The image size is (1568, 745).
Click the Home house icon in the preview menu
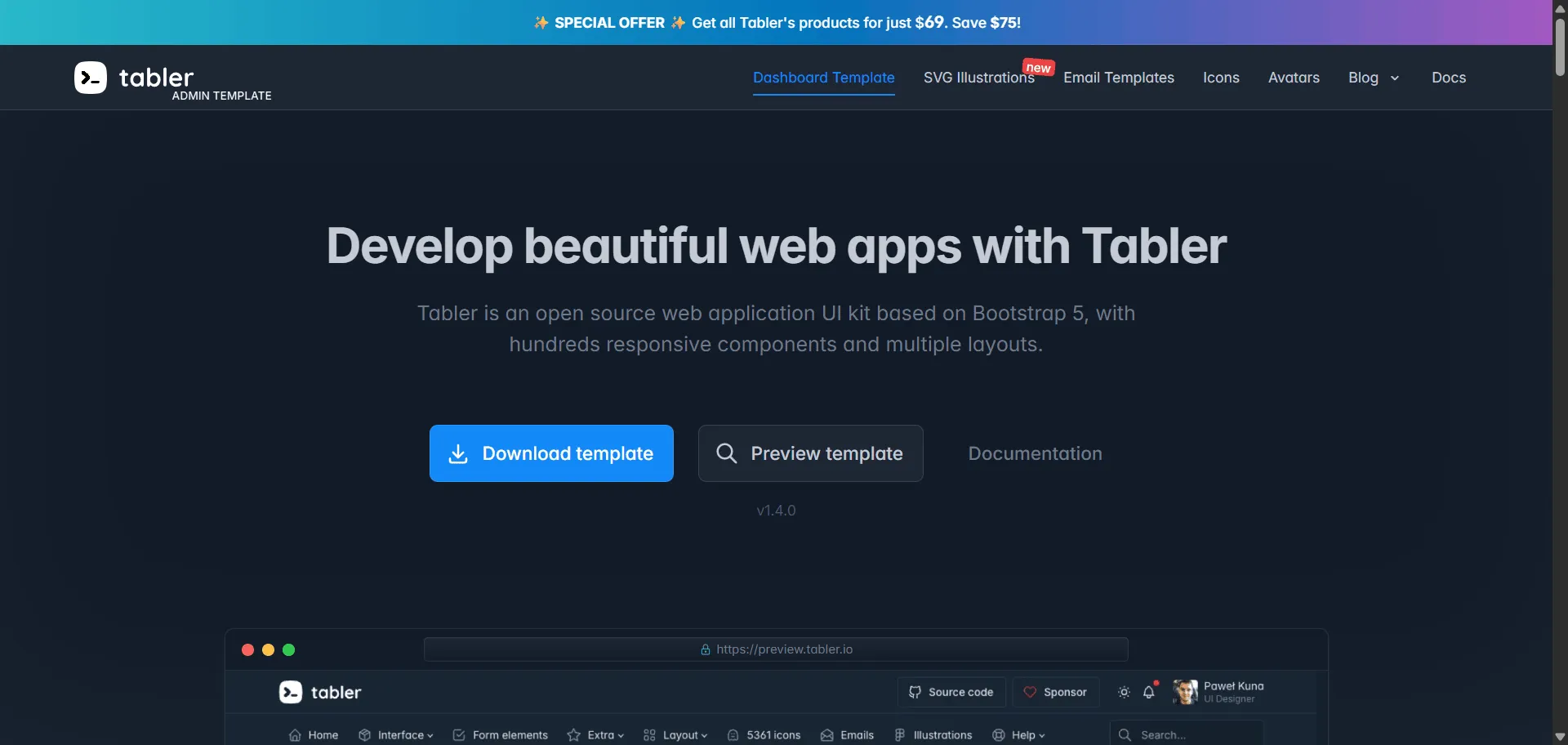(x=295, y=735)
